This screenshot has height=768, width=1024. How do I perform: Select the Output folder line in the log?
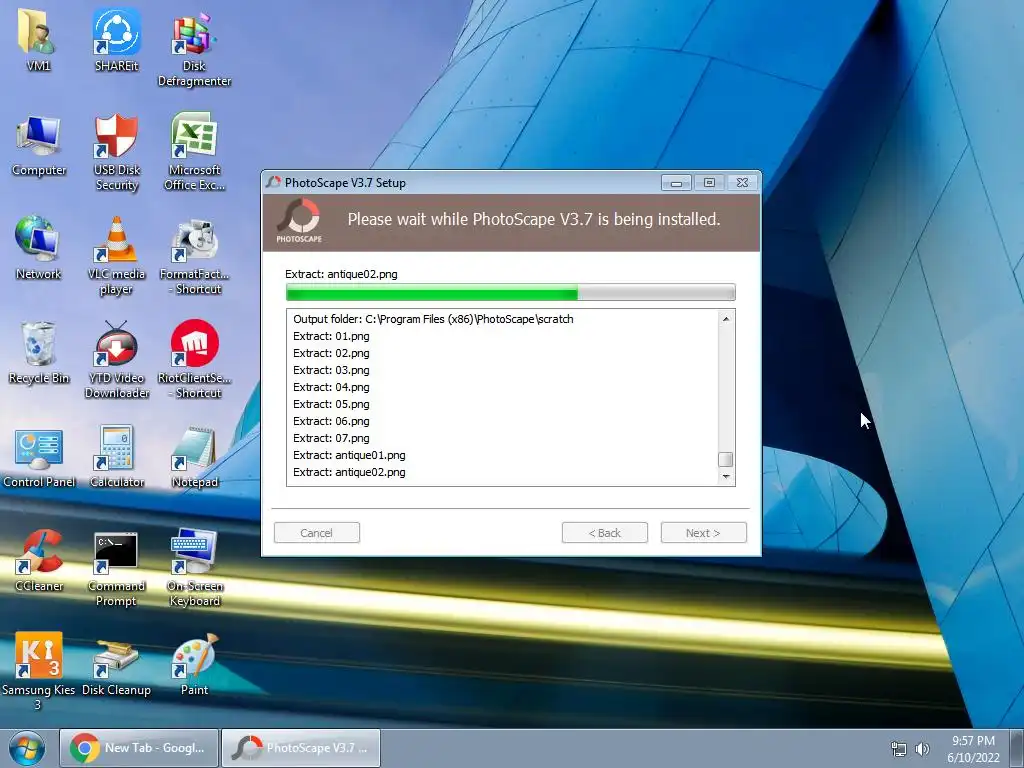point(433,319)
